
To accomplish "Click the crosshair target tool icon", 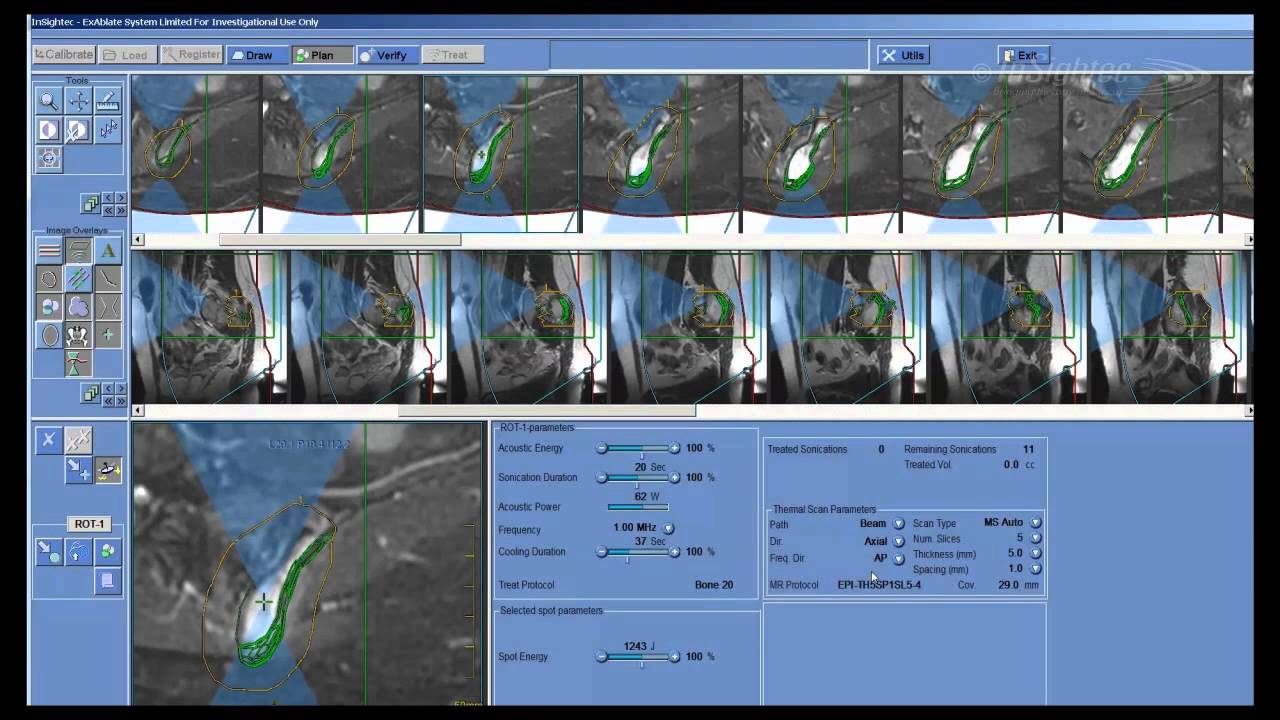I will click(x=48, y=158).
